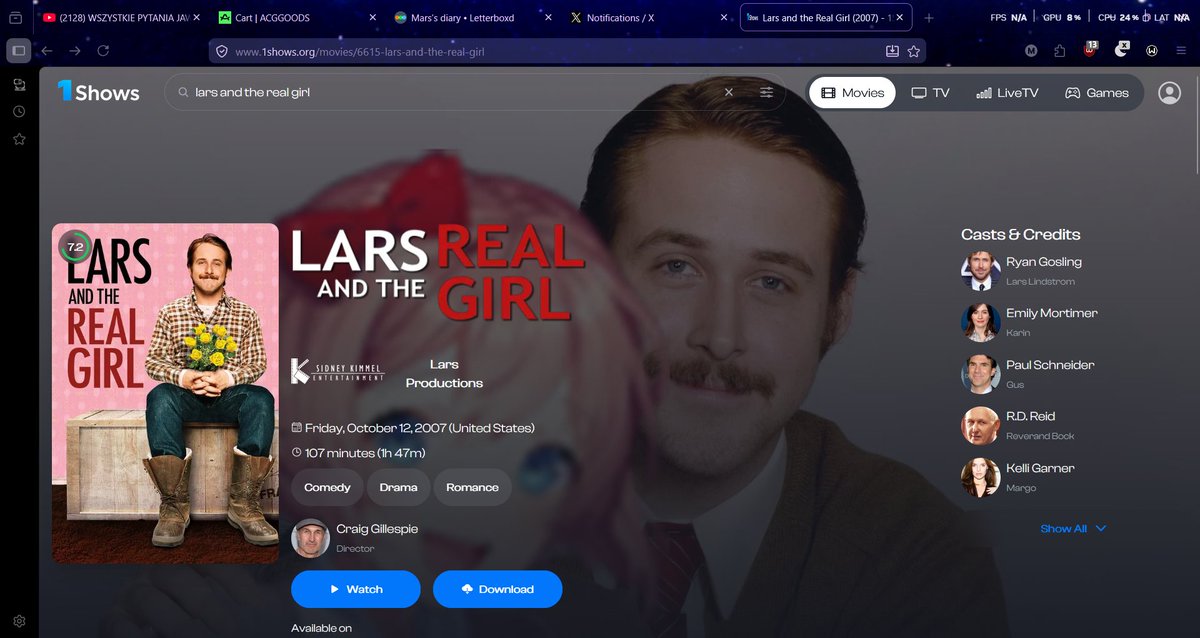
Task: Open Paul Schneider cast entry
Action: [x=1028, y=373]
